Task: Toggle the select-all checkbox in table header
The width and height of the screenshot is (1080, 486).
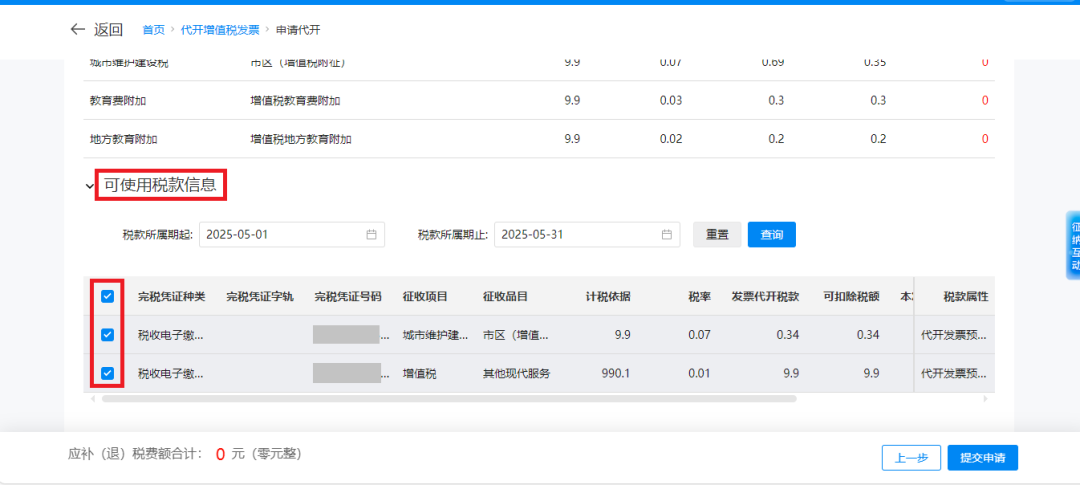Action: (x=107, y=297)
